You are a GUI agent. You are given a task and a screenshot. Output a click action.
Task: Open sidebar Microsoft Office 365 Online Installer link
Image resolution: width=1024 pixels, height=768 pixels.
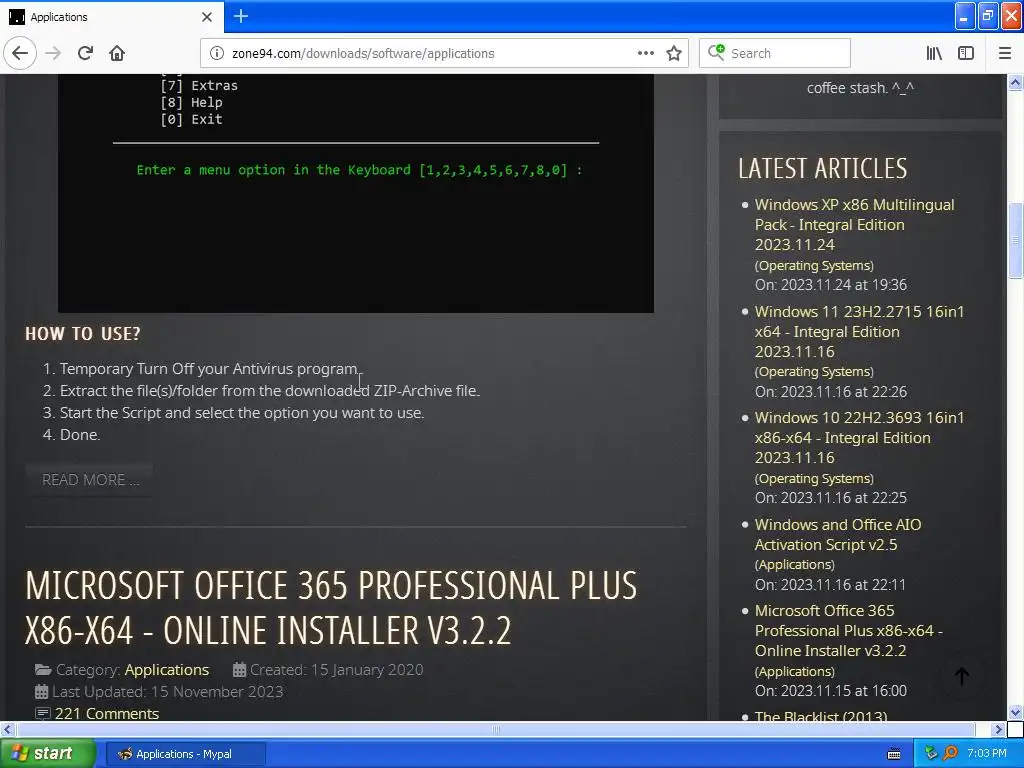coord(848,630)
